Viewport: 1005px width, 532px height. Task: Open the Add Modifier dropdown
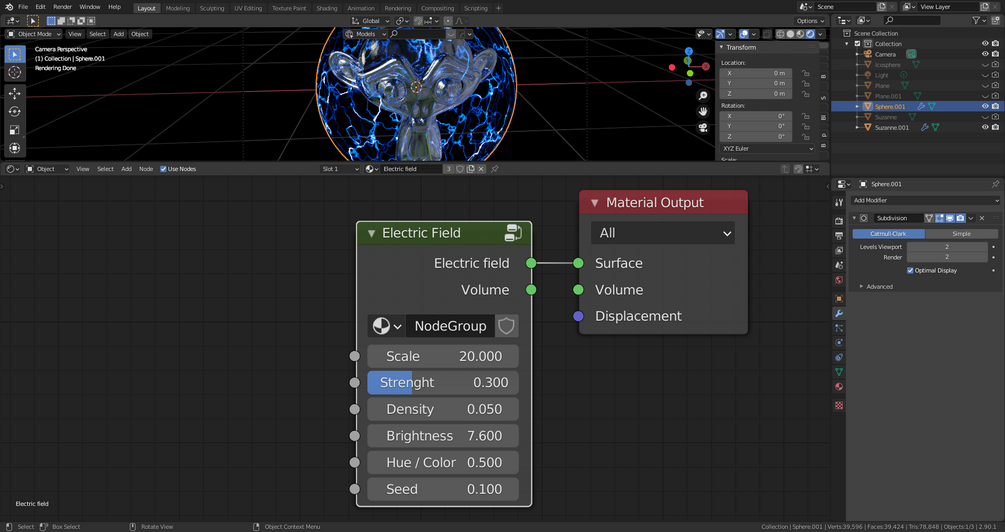click(926, 201)
